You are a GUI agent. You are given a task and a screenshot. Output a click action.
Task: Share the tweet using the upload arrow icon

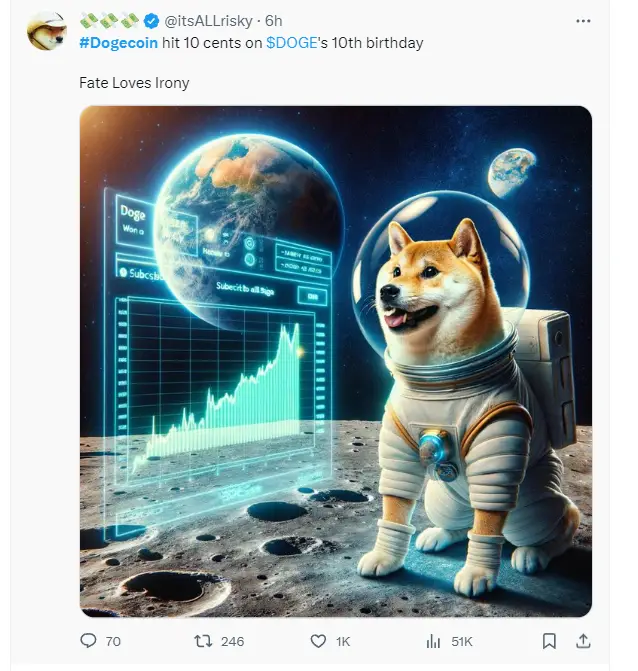click(x=584, y=640)
